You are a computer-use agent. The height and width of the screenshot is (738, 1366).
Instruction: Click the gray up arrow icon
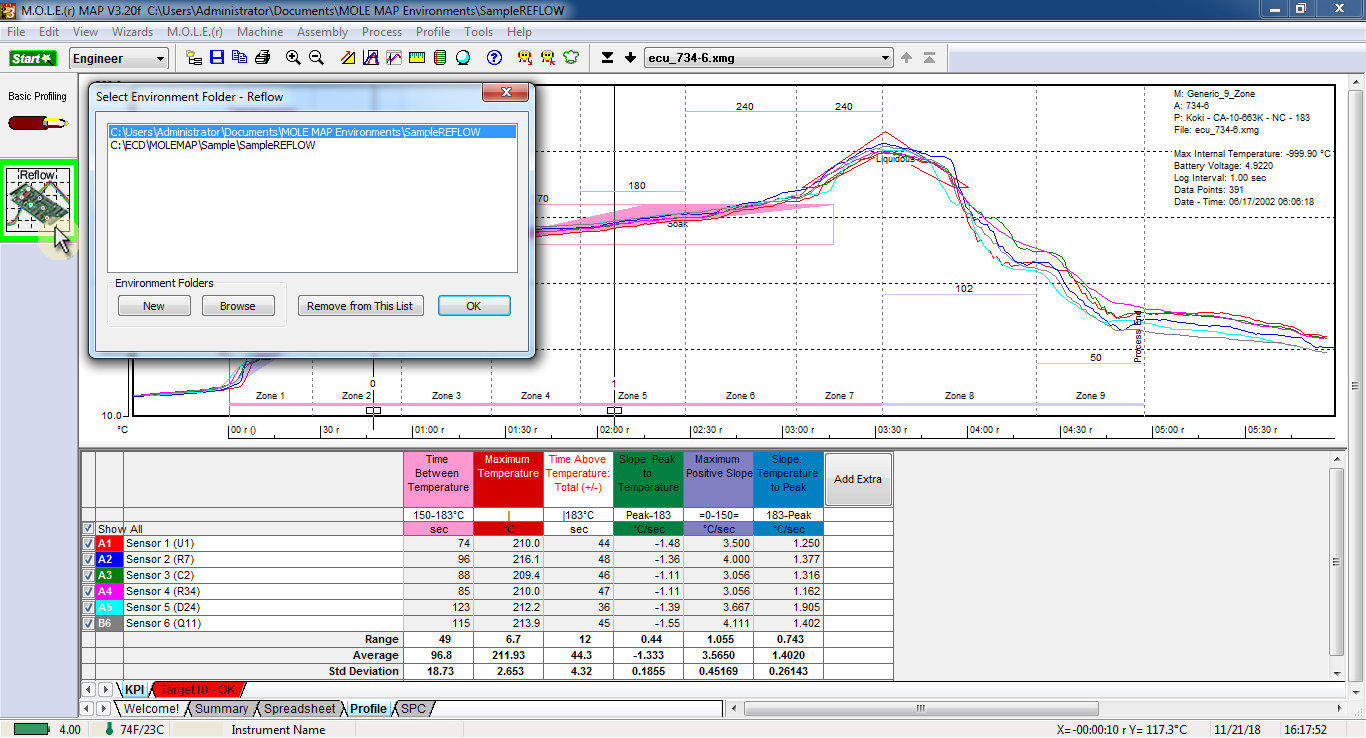pyautogui.click(x=907, y=58)
